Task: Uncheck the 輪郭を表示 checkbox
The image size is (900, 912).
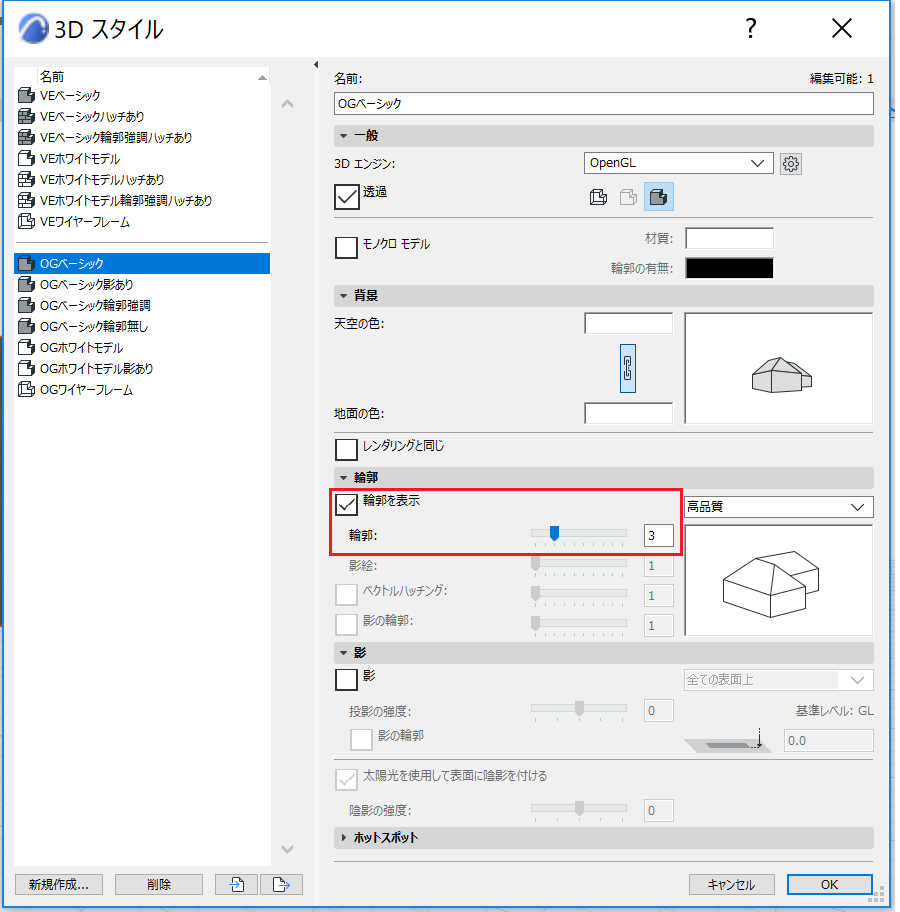Action: point(346,504)
